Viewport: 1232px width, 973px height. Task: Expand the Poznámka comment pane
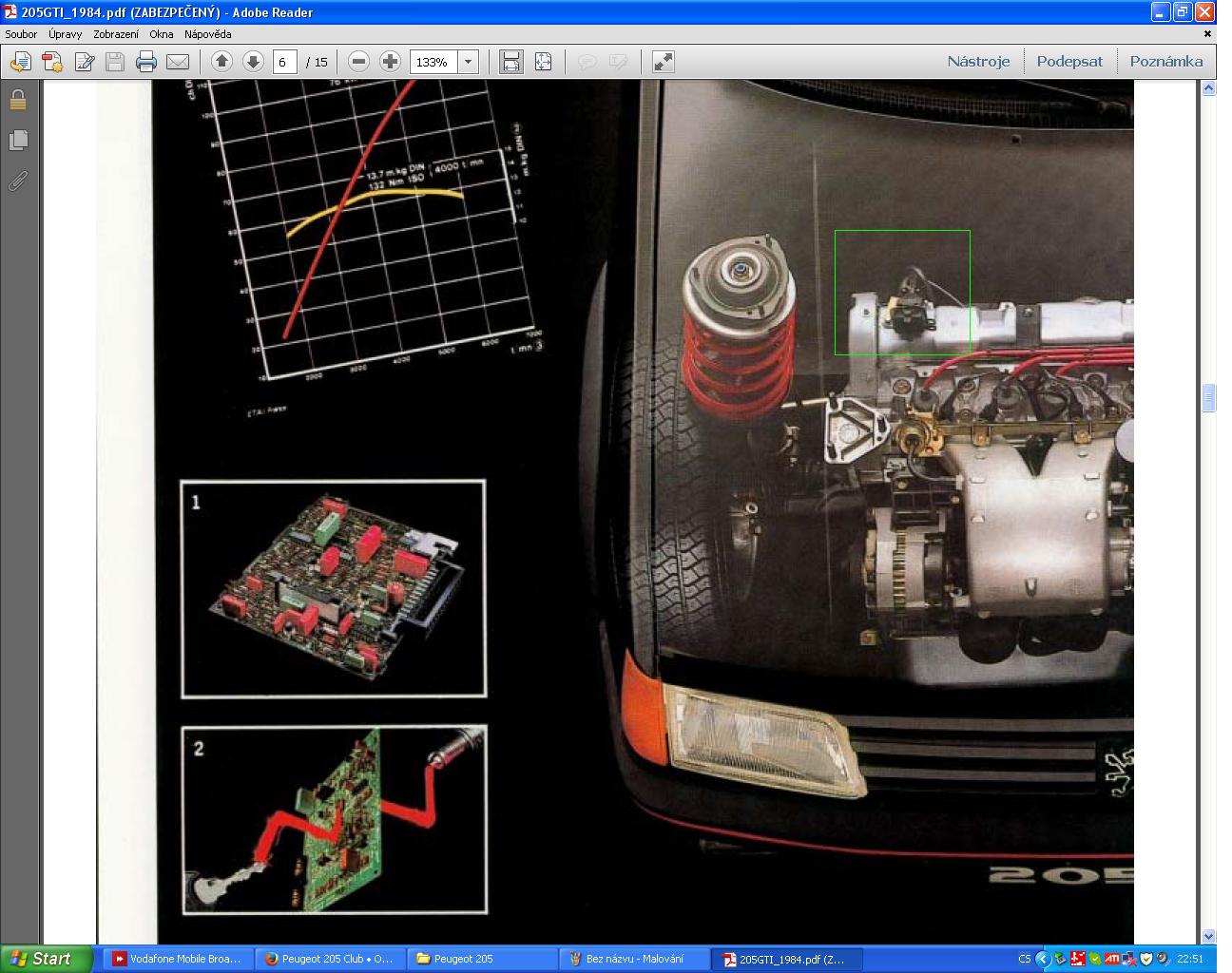(x=1165, y=62)
